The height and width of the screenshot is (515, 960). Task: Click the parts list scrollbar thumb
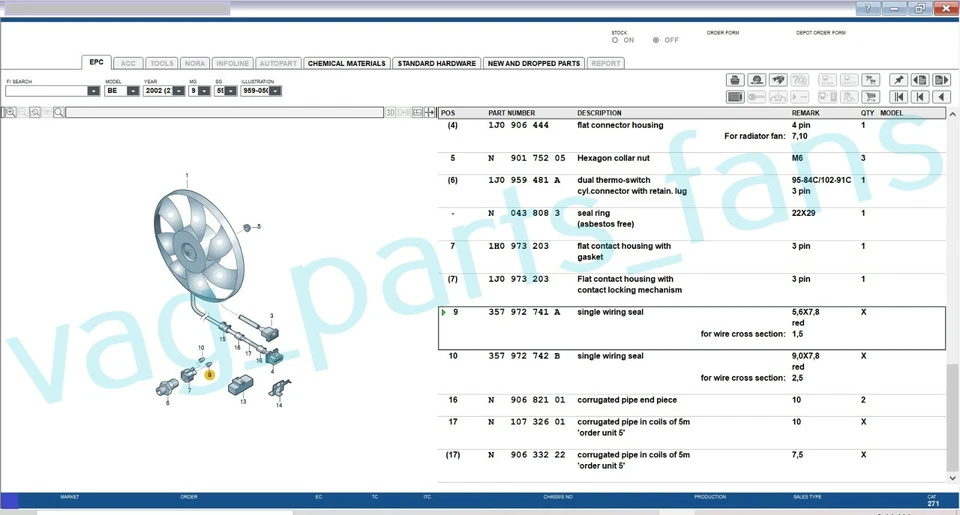pos(953,416)
